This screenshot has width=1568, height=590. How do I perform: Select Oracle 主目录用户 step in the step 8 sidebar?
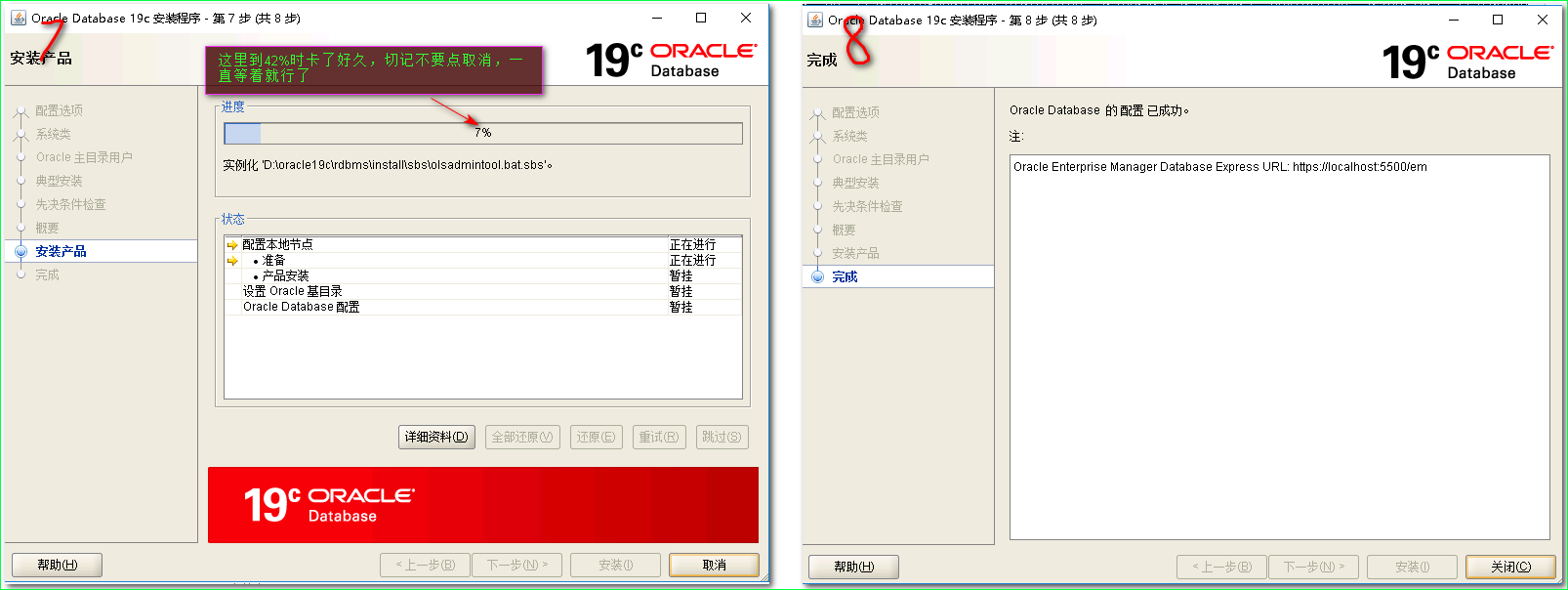pos(881,159)
